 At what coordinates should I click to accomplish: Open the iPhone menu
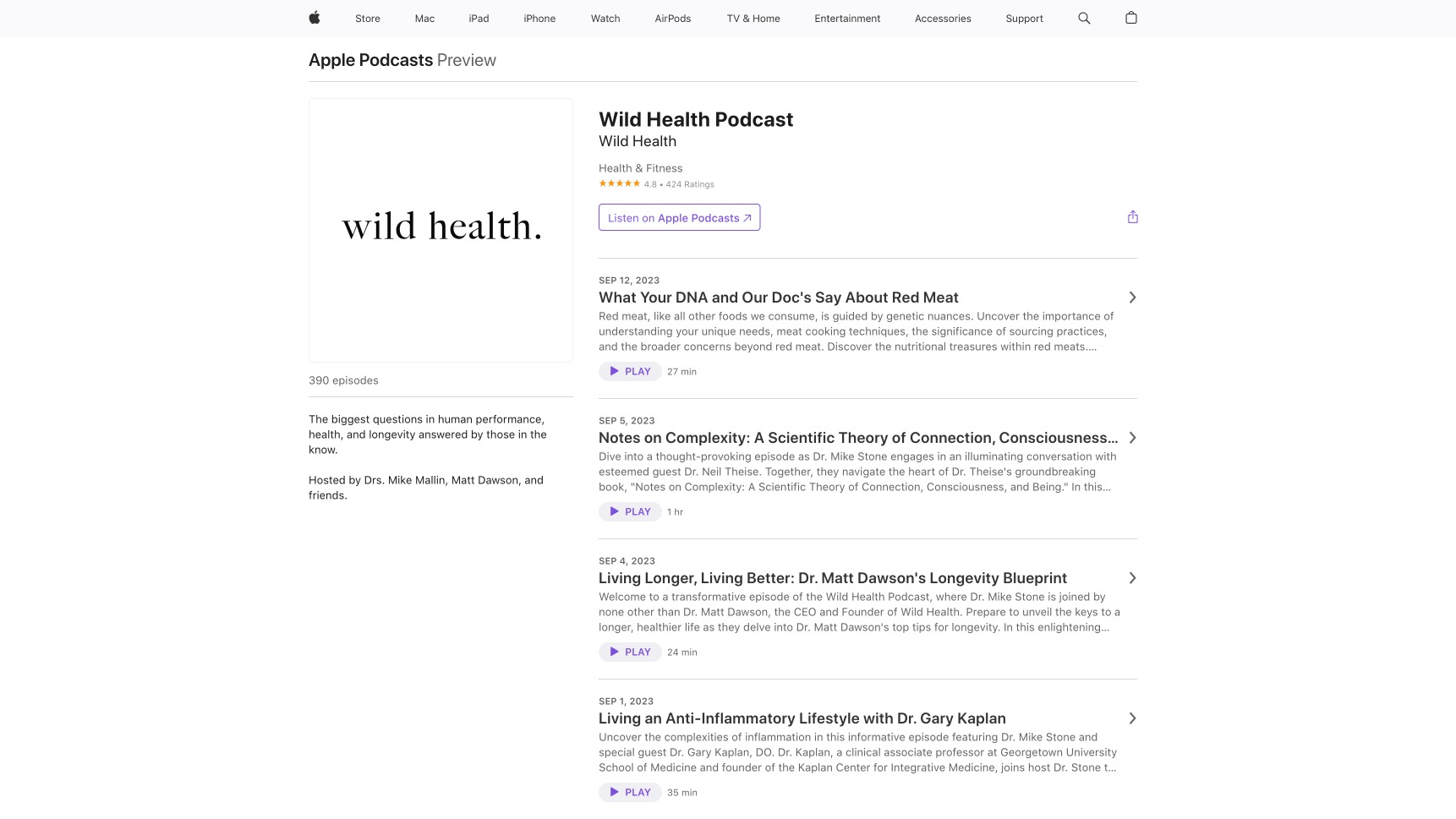[539, 19]
